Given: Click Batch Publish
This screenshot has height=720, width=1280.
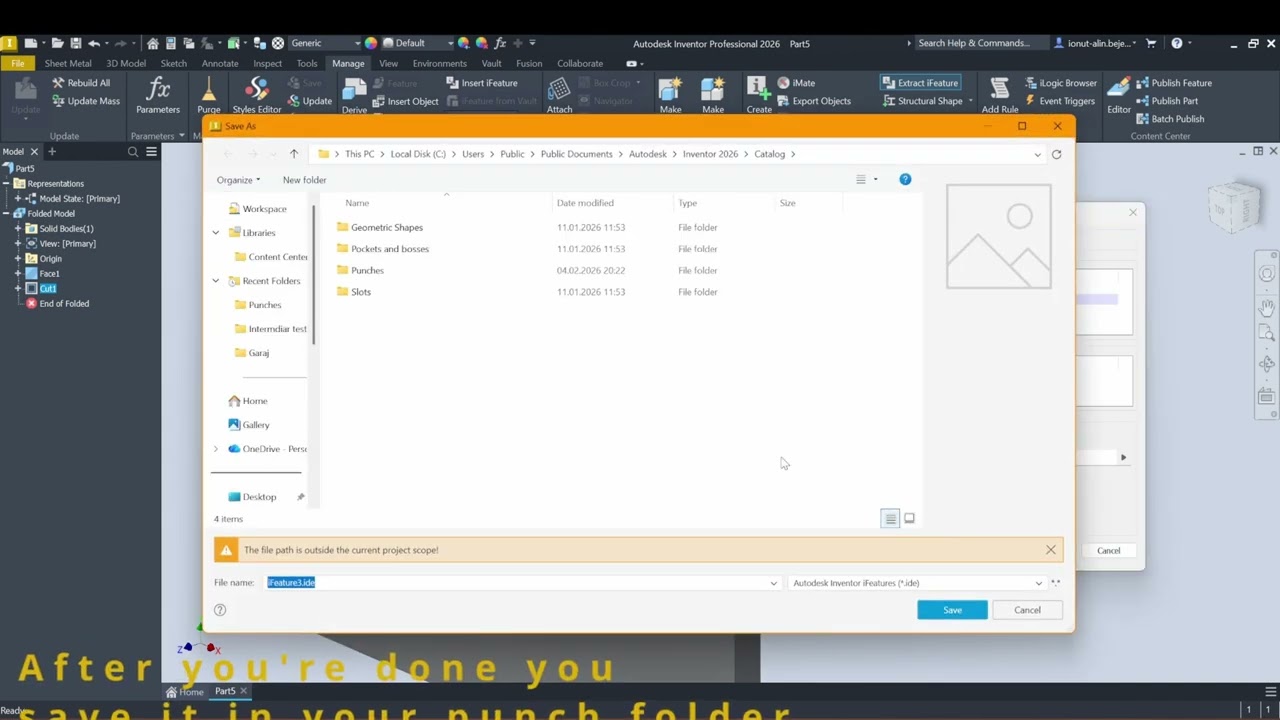Looking at the screenshot, I should tap(1169, 119).
